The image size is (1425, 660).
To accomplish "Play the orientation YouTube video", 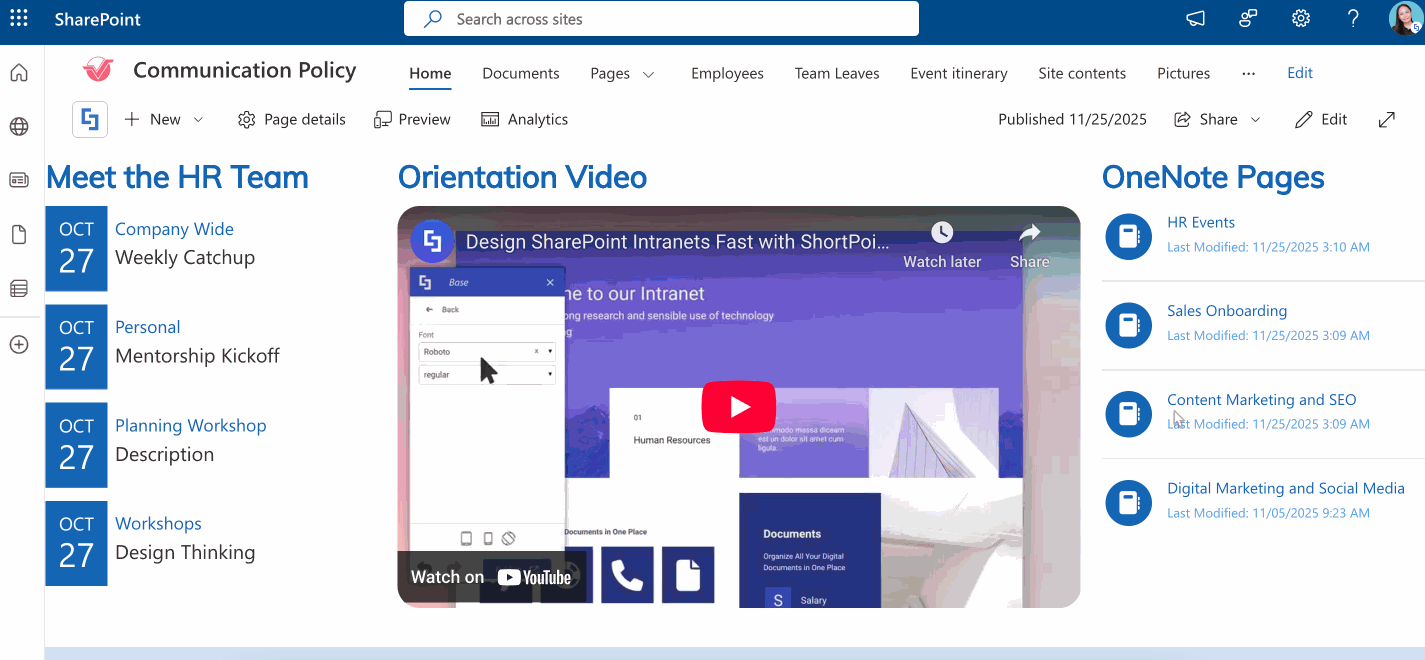I will [739, 407].
